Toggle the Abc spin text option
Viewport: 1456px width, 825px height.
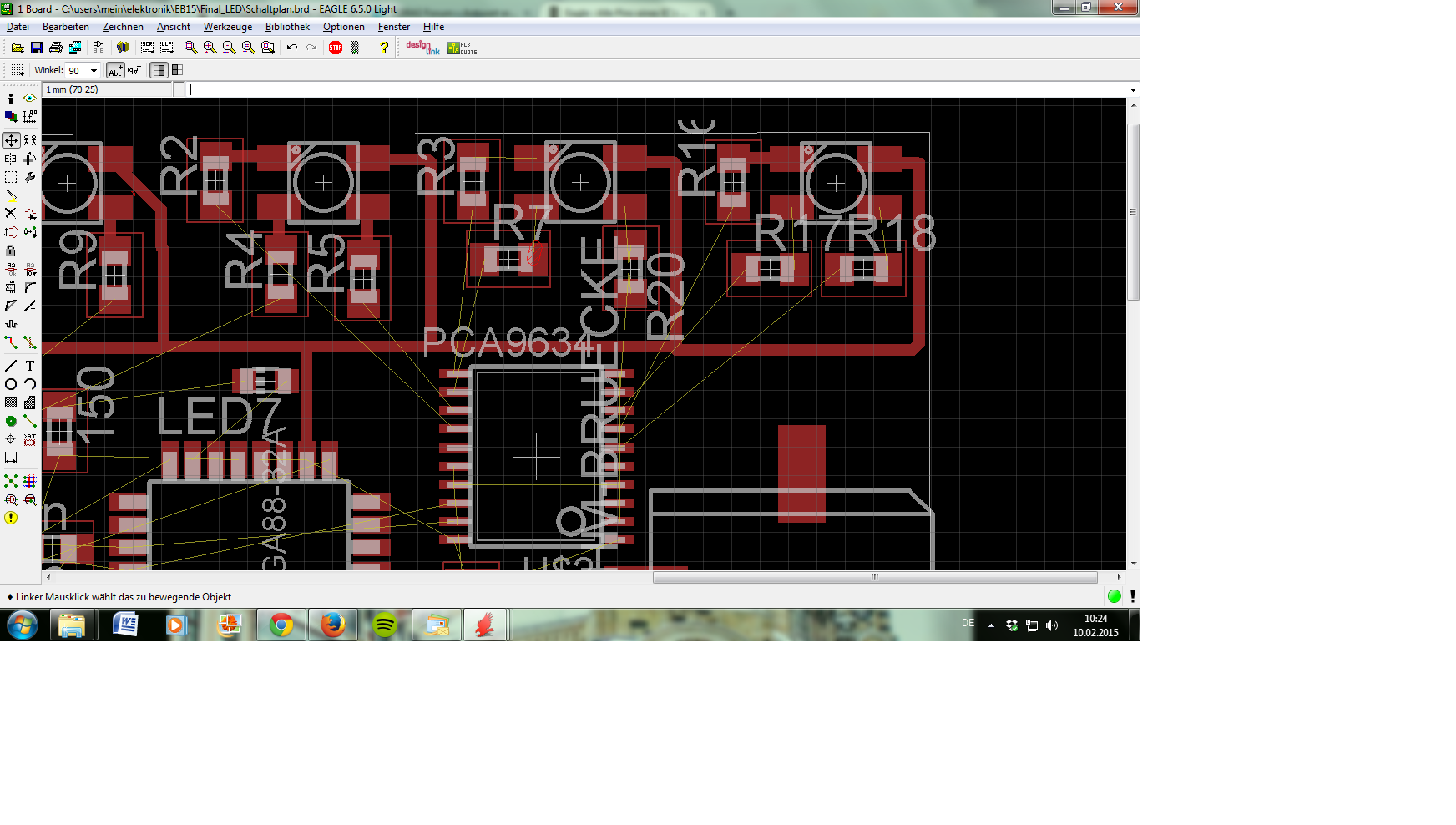115,71
